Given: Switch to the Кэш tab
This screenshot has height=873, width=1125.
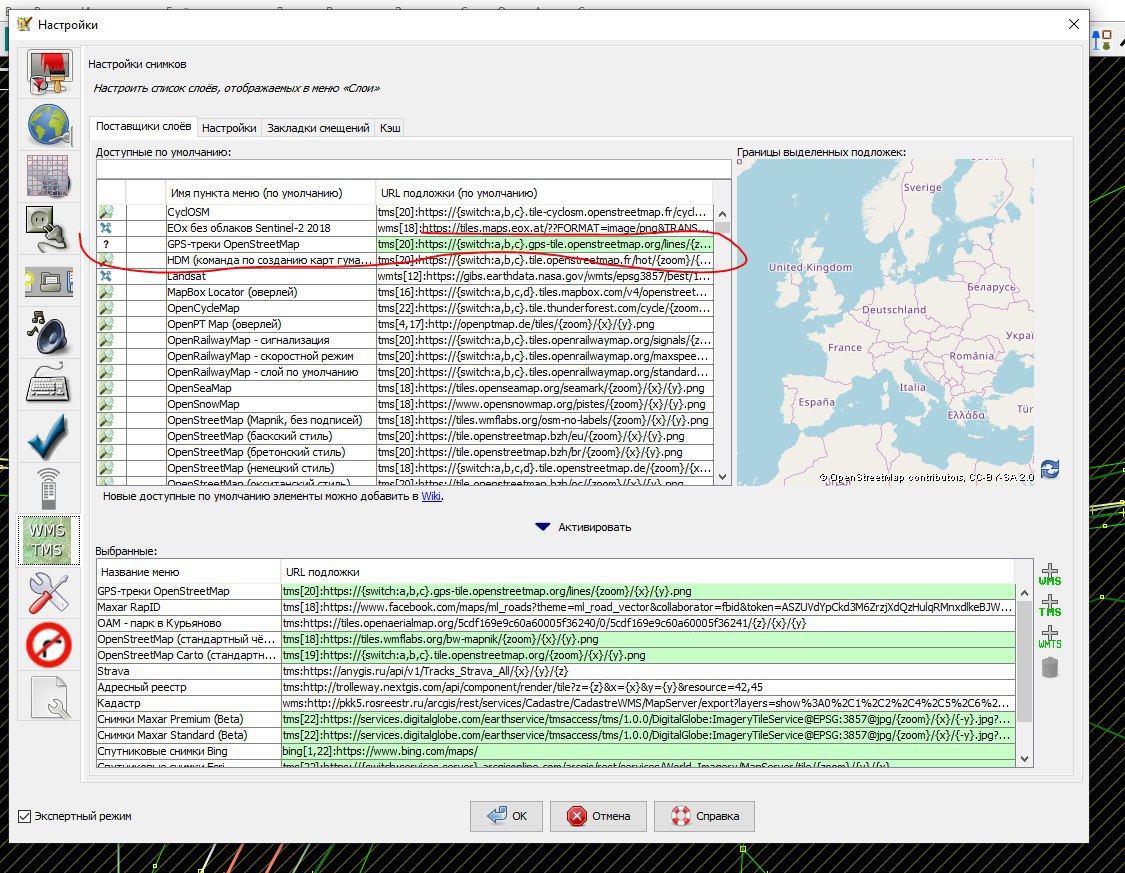Looking at the screenshot, I should 389,128.
